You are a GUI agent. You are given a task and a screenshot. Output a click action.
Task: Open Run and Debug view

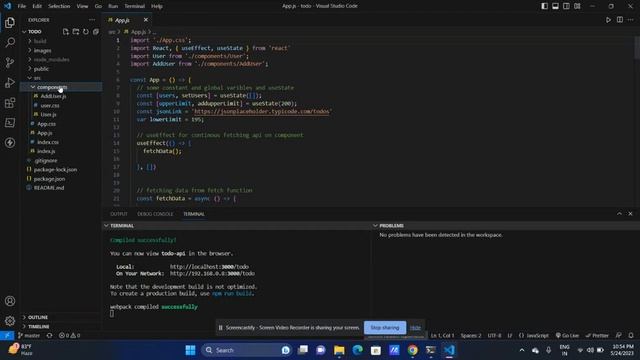(x=10, y=82)
